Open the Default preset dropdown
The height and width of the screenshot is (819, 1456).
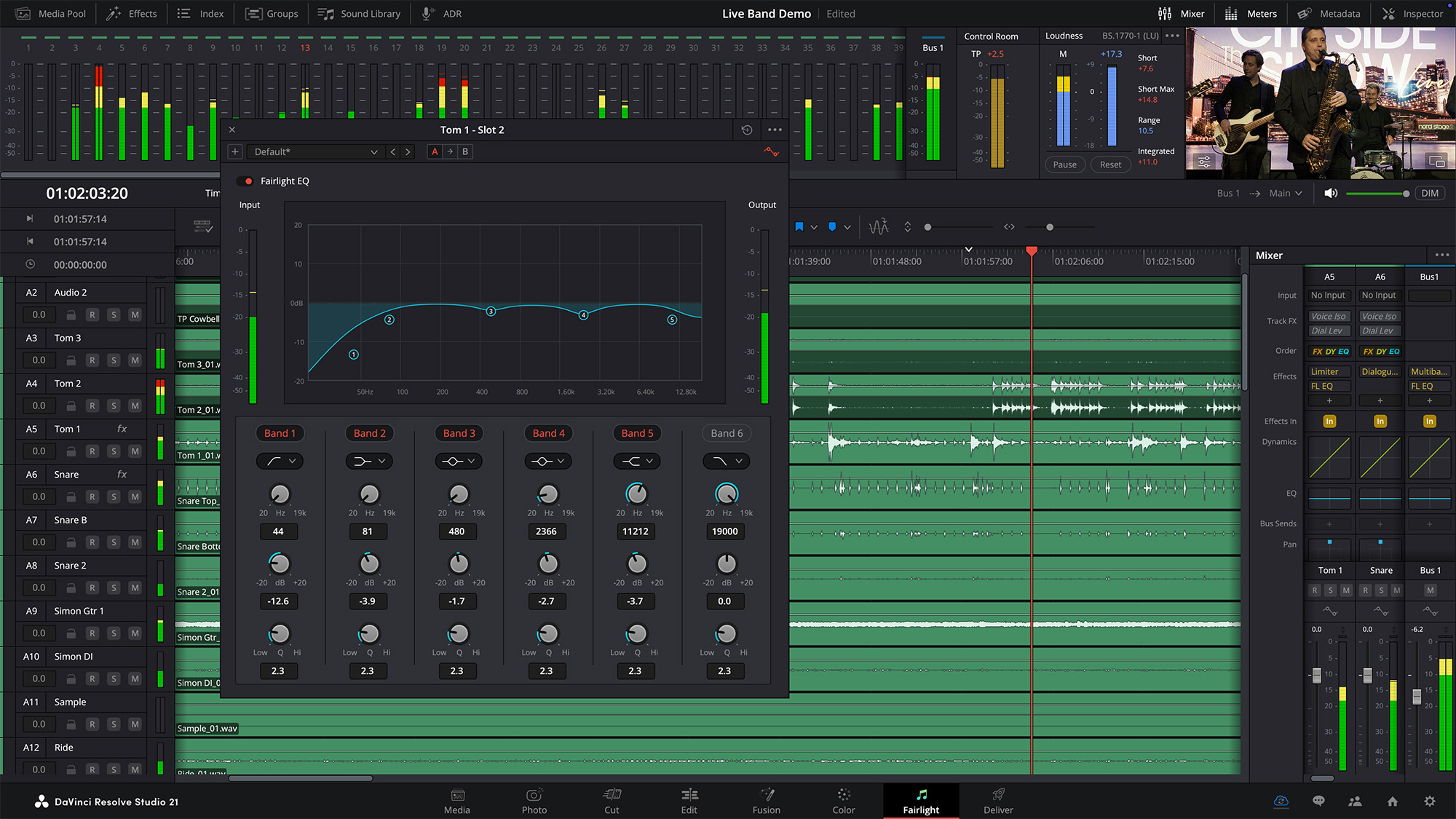314,151
